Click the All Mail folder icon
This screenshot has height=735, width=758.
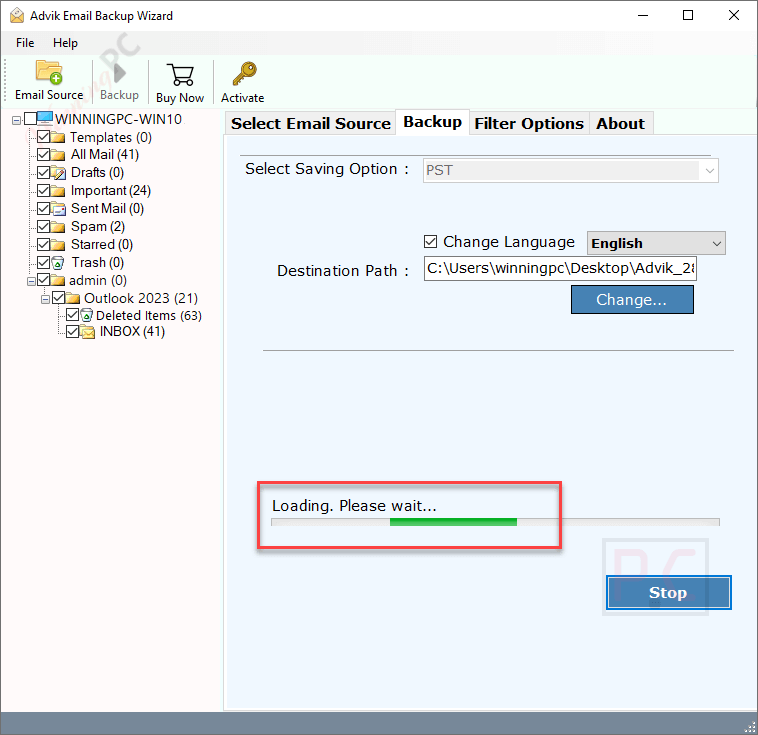[58, 155]
